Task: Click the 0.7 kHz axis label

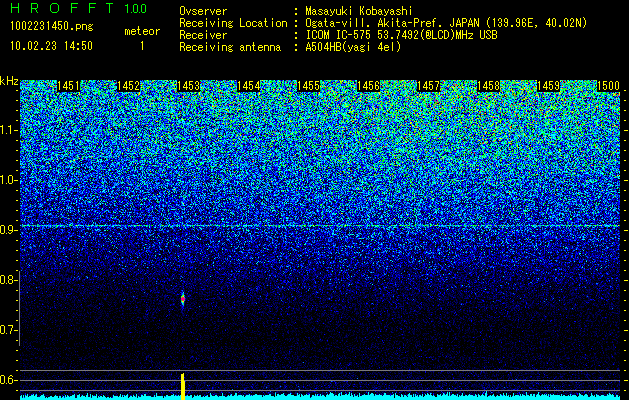Action: [x=8, y=330]
